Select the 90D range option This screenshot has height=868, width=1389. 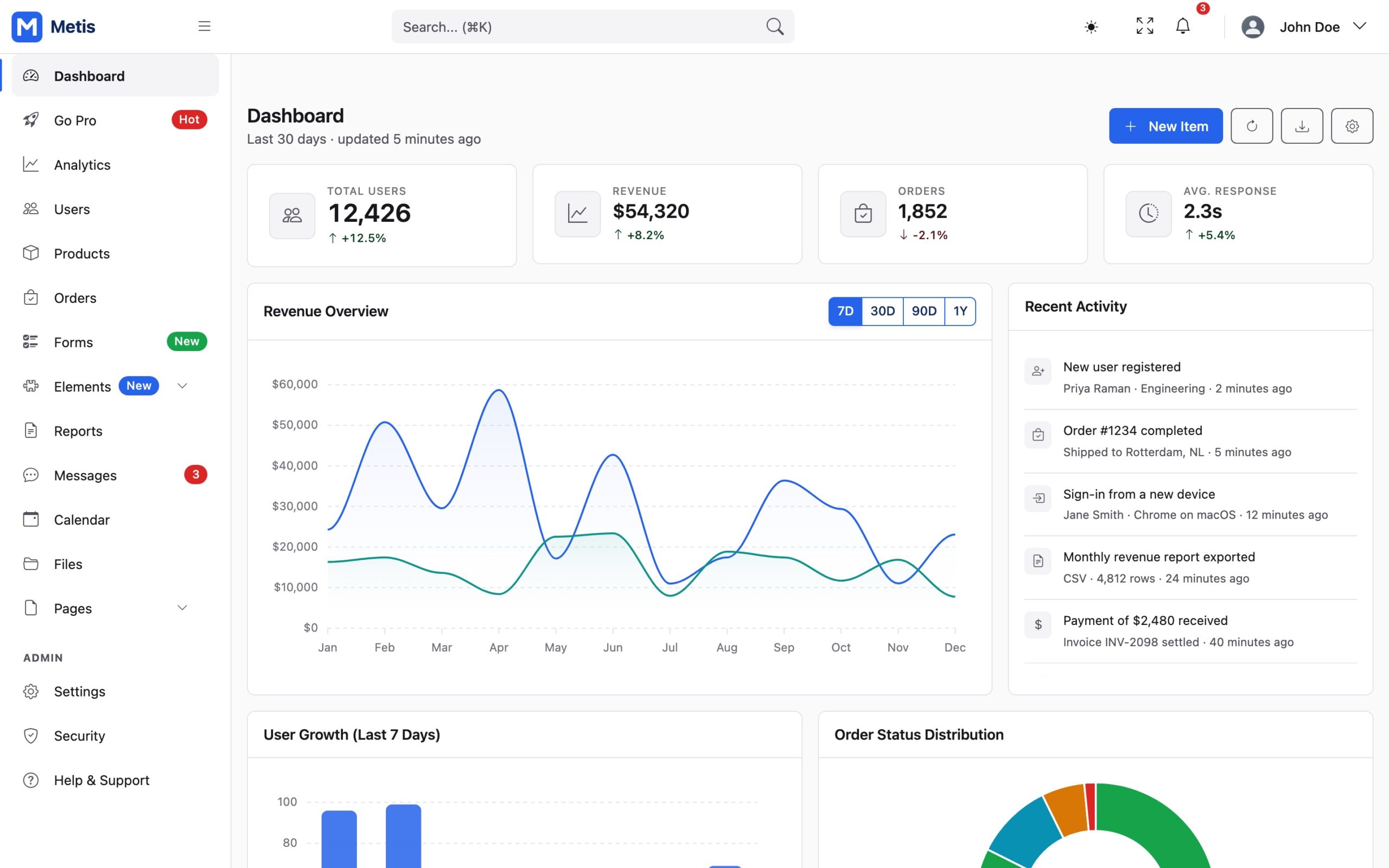click(x=923, y=311)
